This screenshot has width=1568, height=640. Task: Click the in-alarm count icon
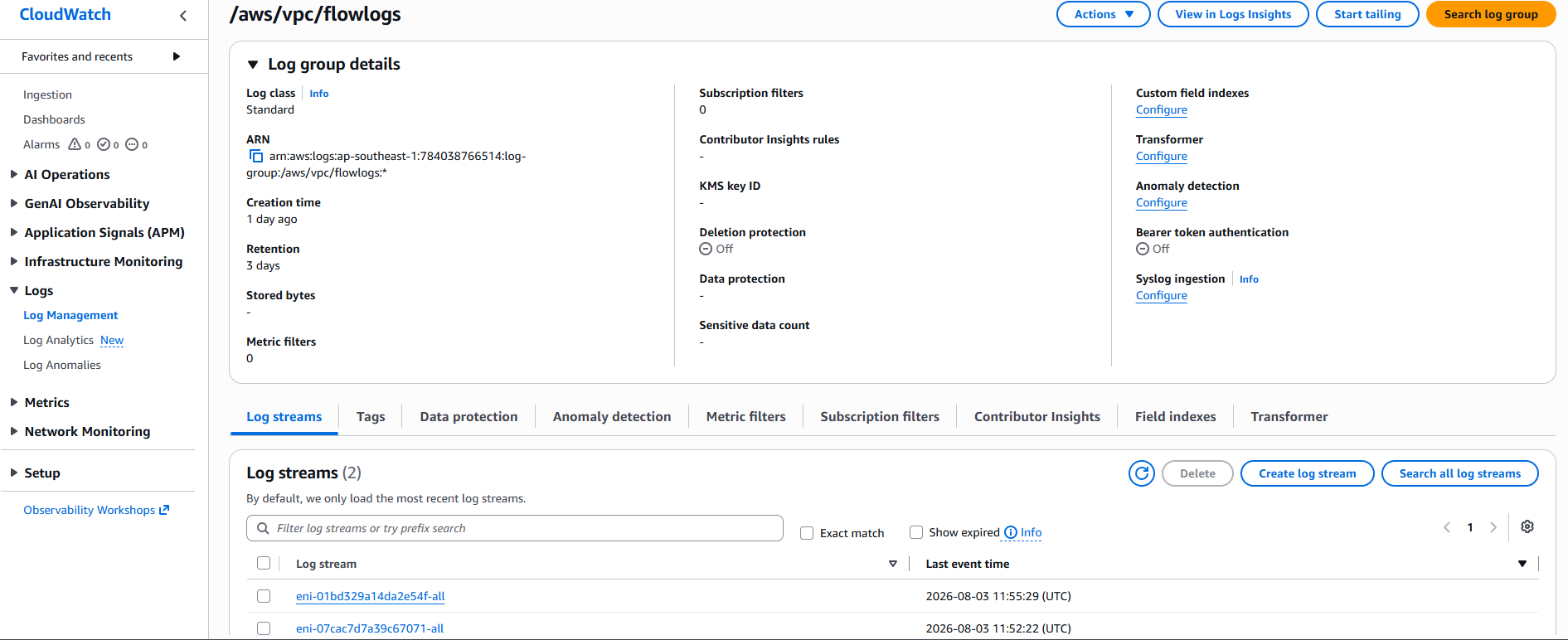pos(75,144)
